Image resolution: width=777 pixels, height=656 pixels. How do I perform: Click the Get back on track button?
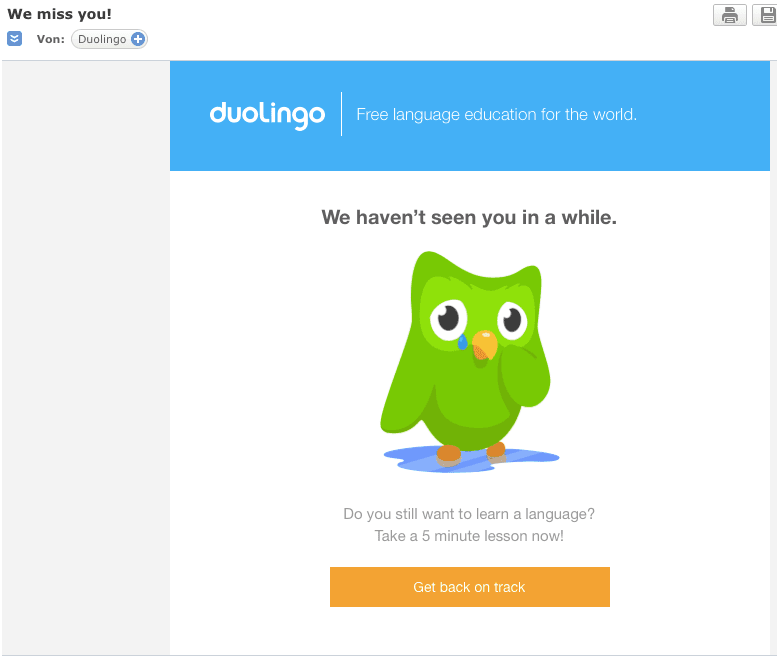[470, 587]
